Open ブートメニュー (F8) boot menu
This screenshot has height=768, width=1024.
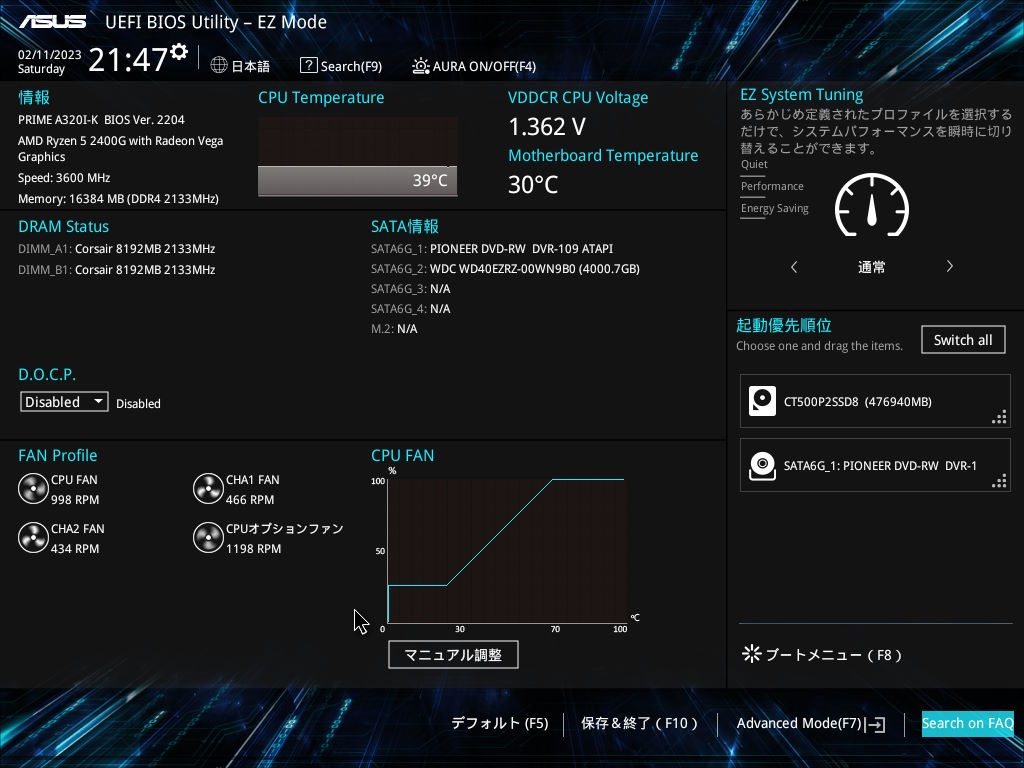(822, 654)
